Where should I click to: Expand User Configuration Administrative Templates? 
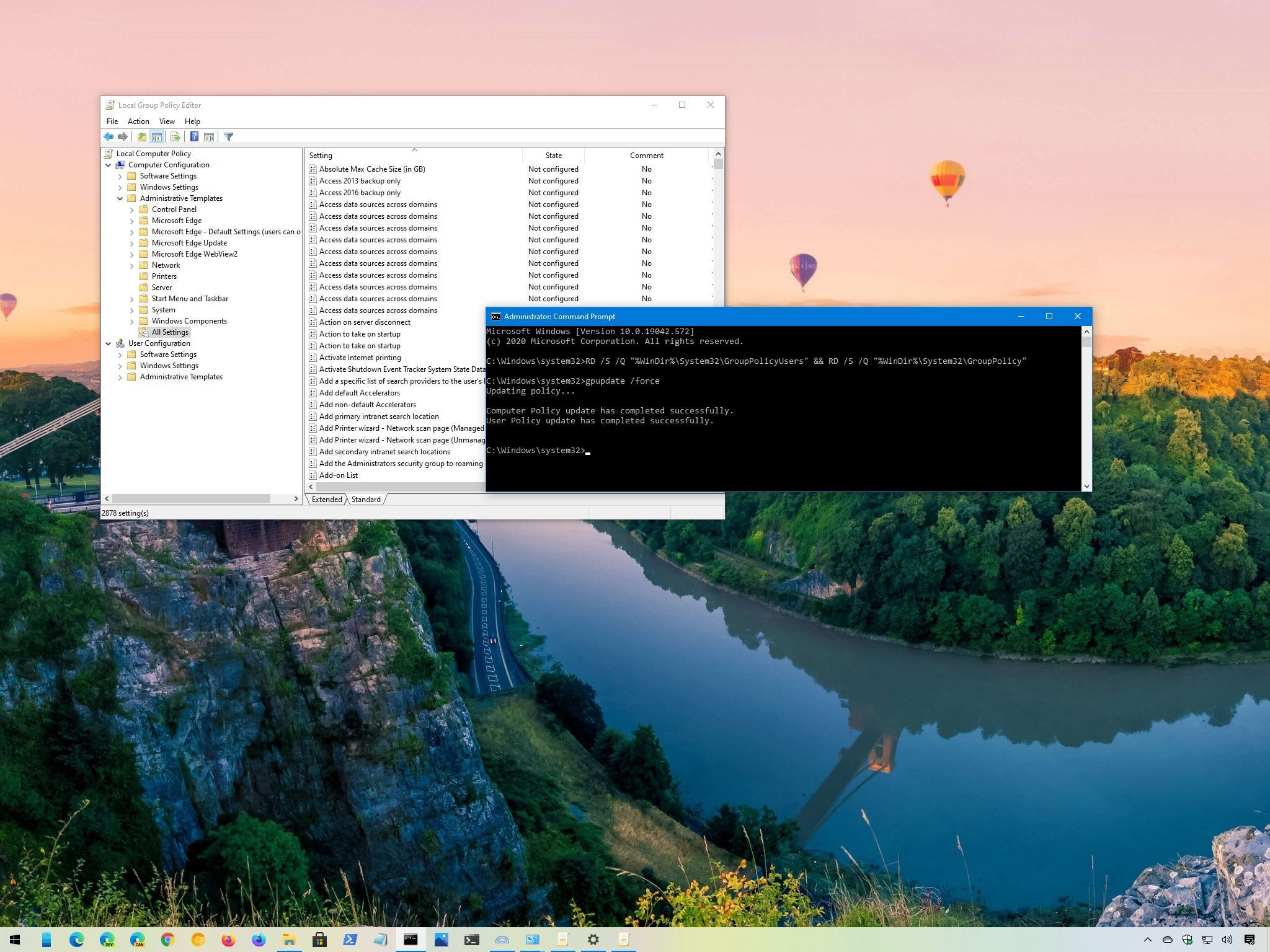click(120, 377)
